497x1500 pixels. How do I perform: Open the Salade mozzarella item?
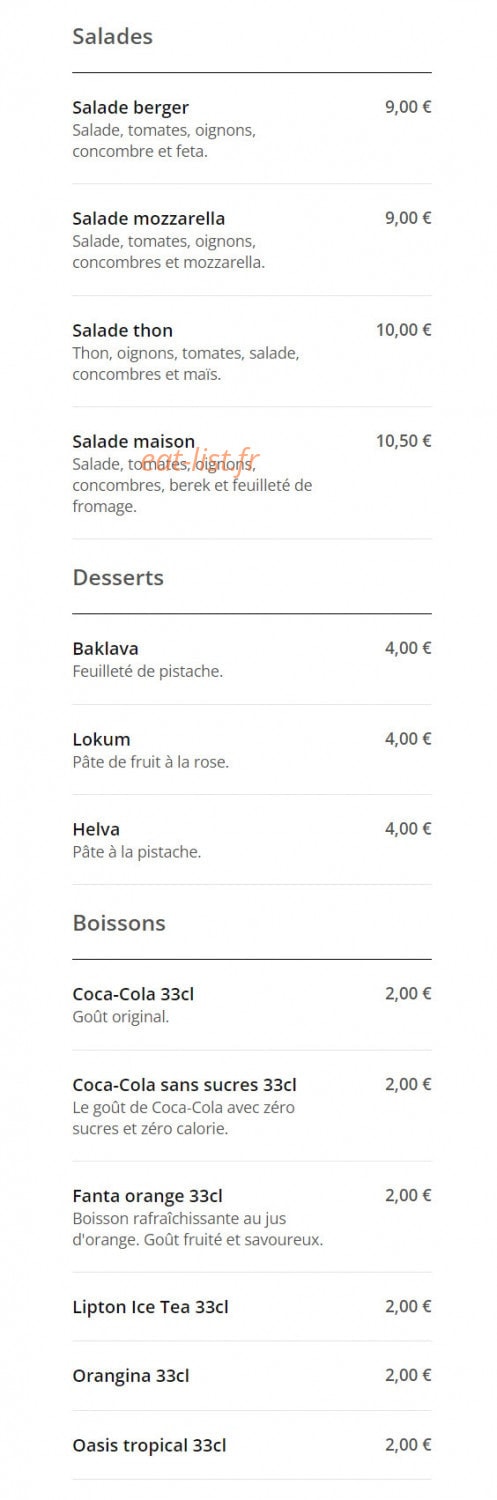point(252,240)
